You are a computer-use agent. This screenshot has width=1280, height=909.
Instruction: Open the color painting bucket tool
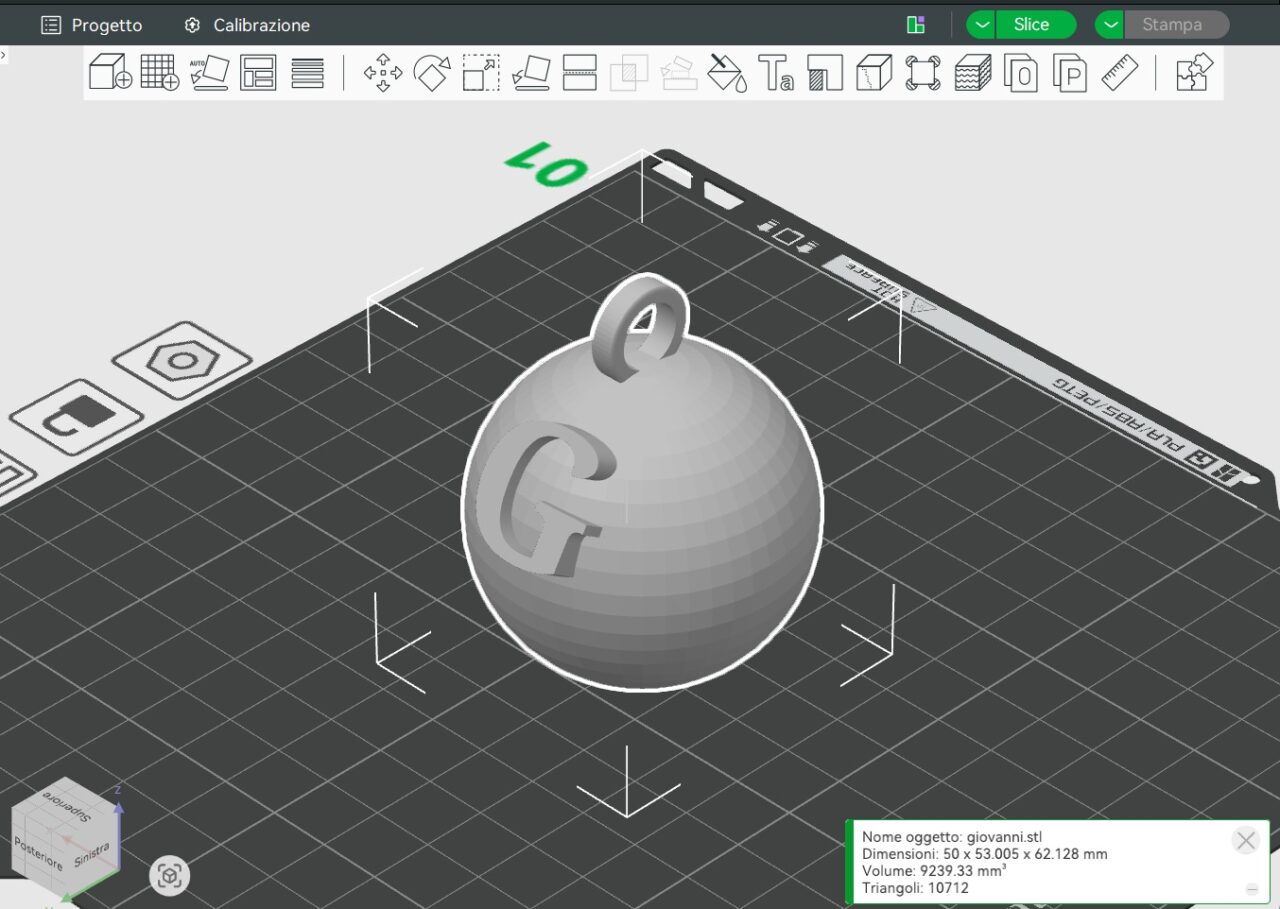click(727, 73)
